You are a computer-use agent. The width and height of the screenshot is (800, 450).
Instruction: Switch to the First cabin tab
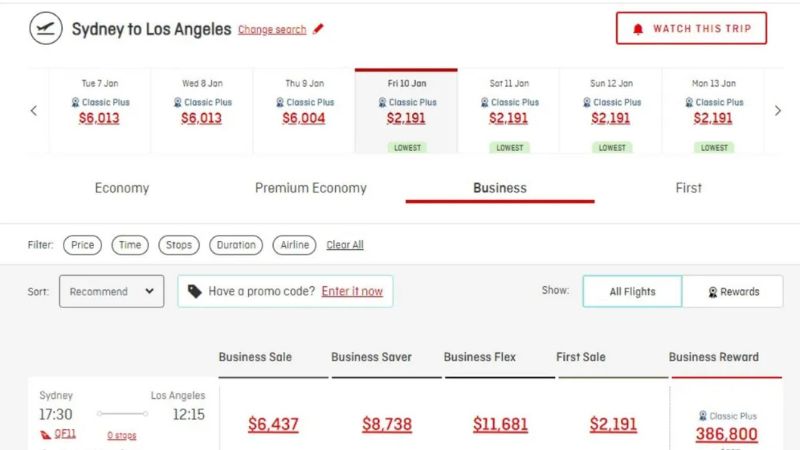(x=688, y=188)
